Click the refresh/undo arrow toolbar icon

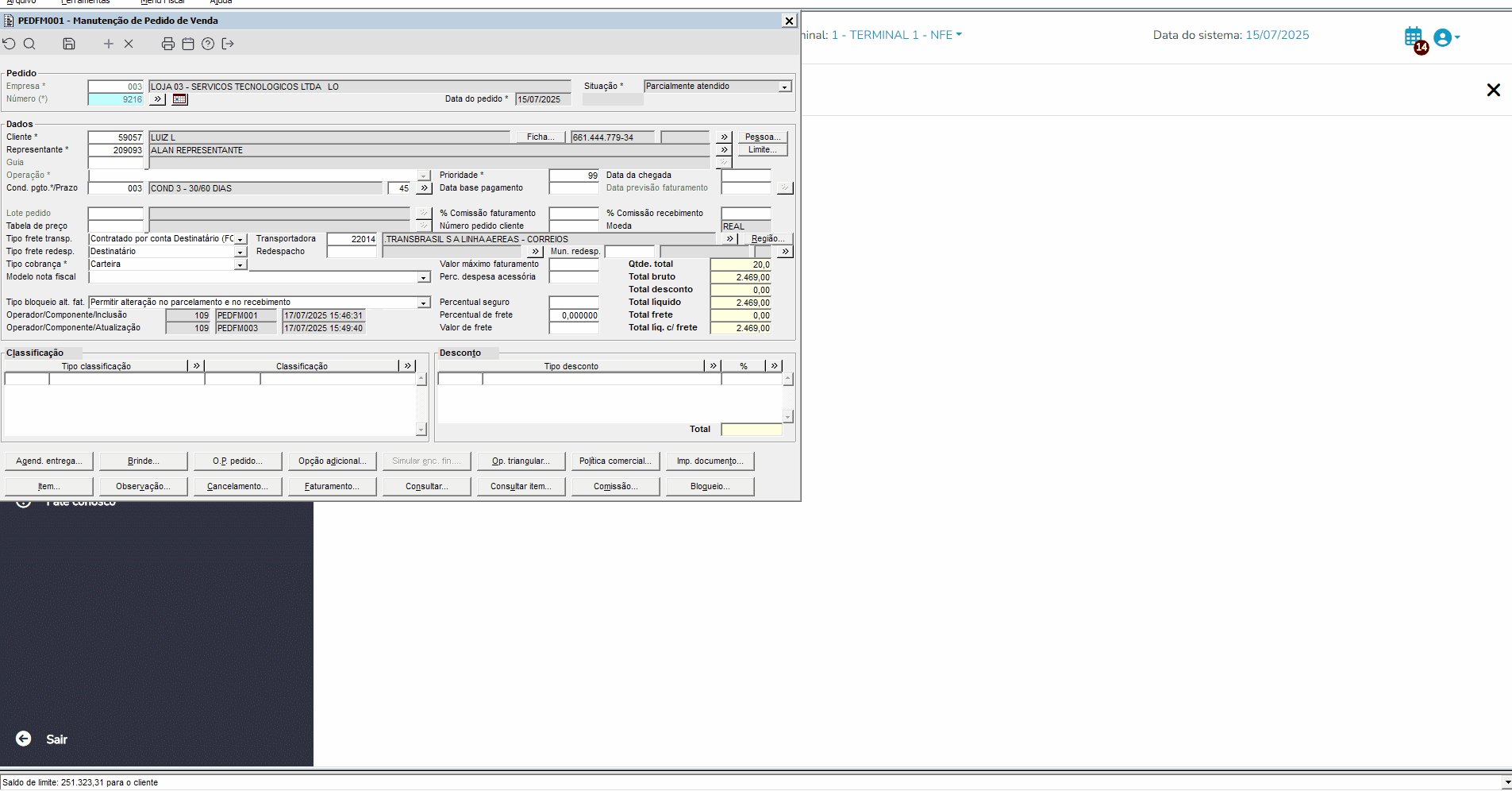(10, 44)
